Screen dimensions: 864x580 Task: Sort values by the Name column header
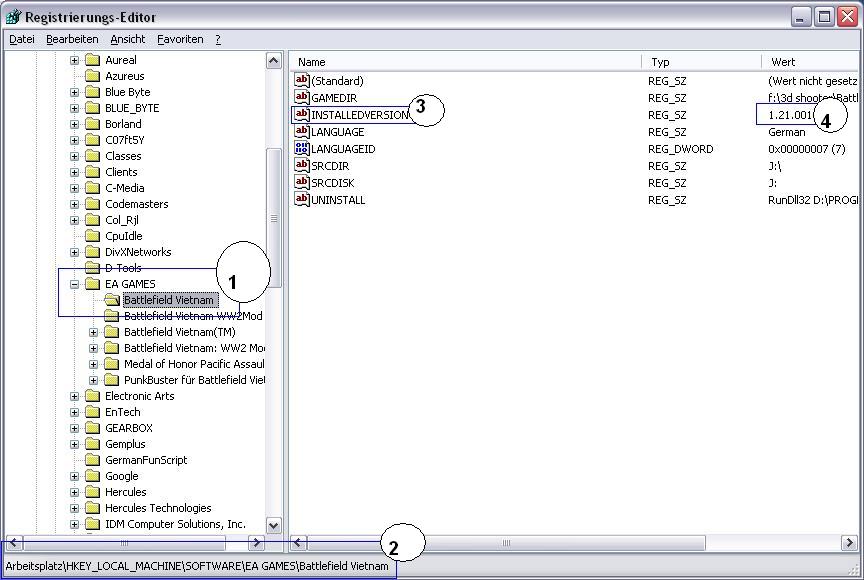tap(466, 62)
